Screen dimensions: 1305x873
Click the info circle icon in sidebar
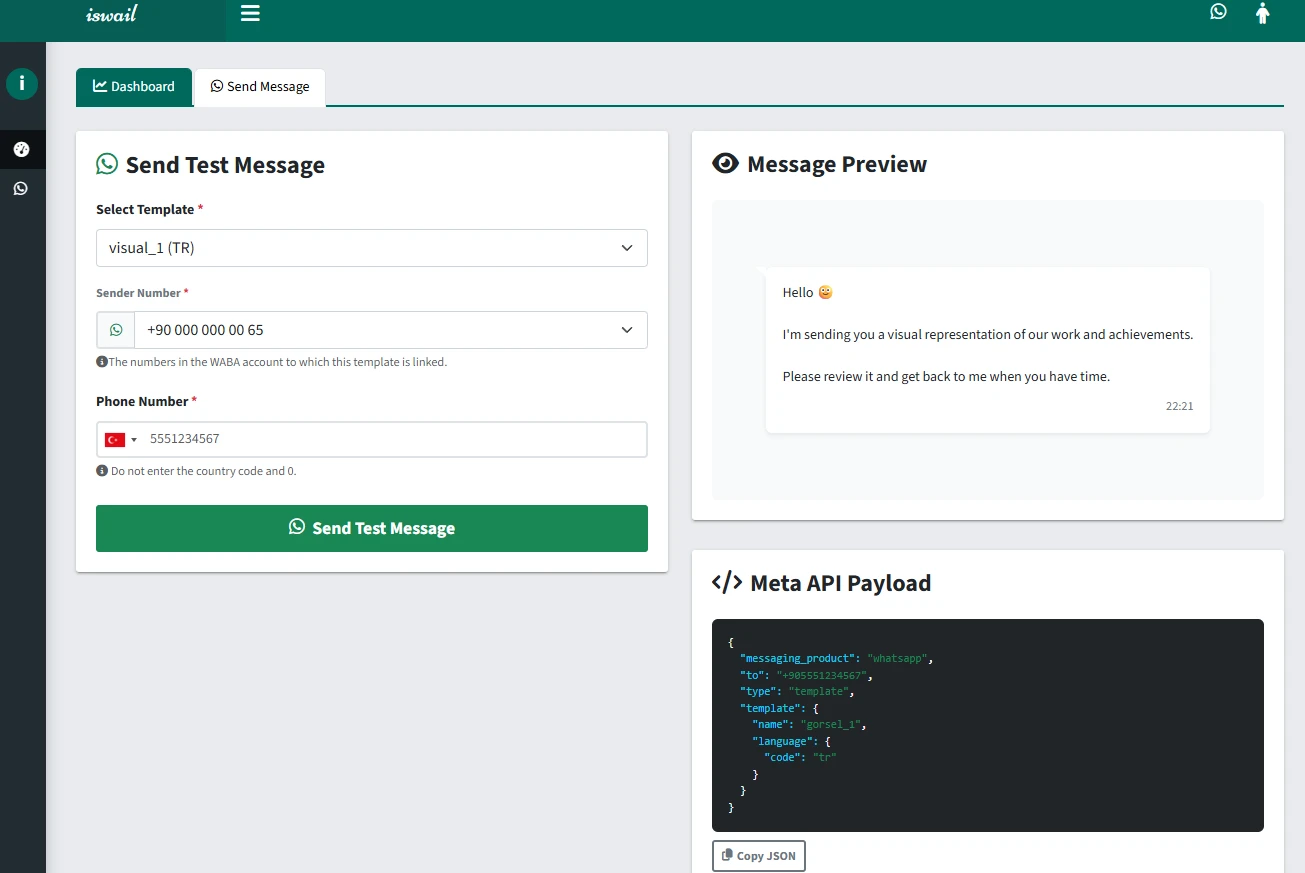pos(22,84)
